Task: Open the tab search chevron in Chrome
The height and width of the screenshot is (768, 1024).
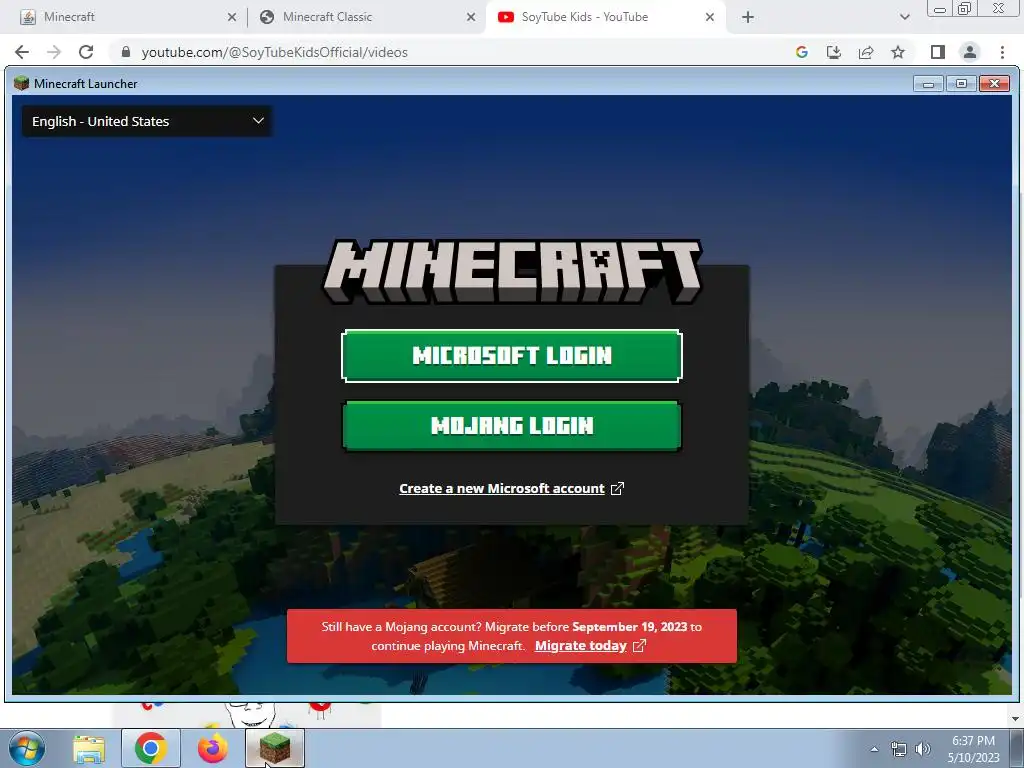Action: pyautogui.click(x=904, y=18)
